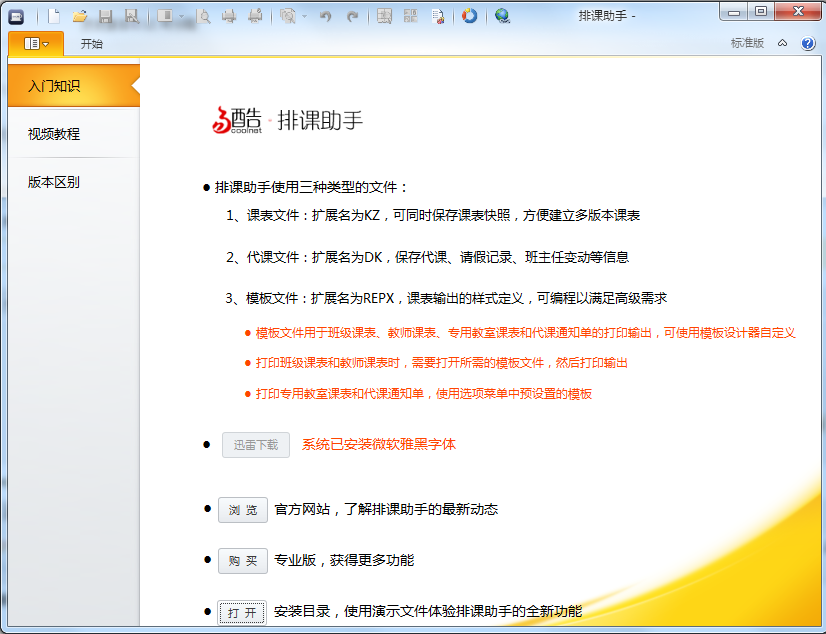Select the 入门知识 sidebar item
Screen dimensions: 826x634
click(54, 86)
